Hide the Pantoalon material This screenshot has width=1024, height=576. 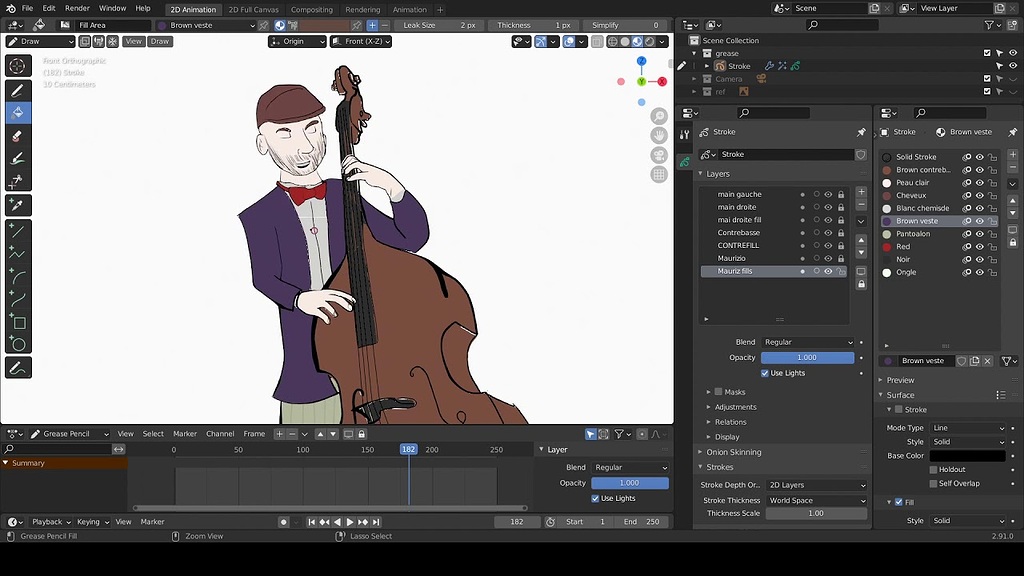980,234
